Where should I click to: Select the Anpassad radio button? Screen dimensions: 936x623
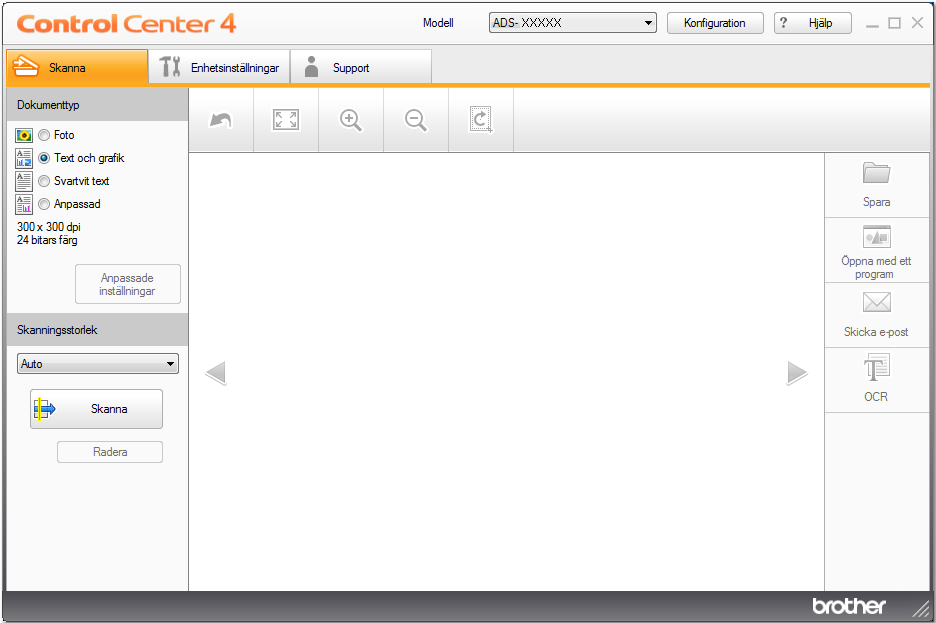[x=44, y=204]
